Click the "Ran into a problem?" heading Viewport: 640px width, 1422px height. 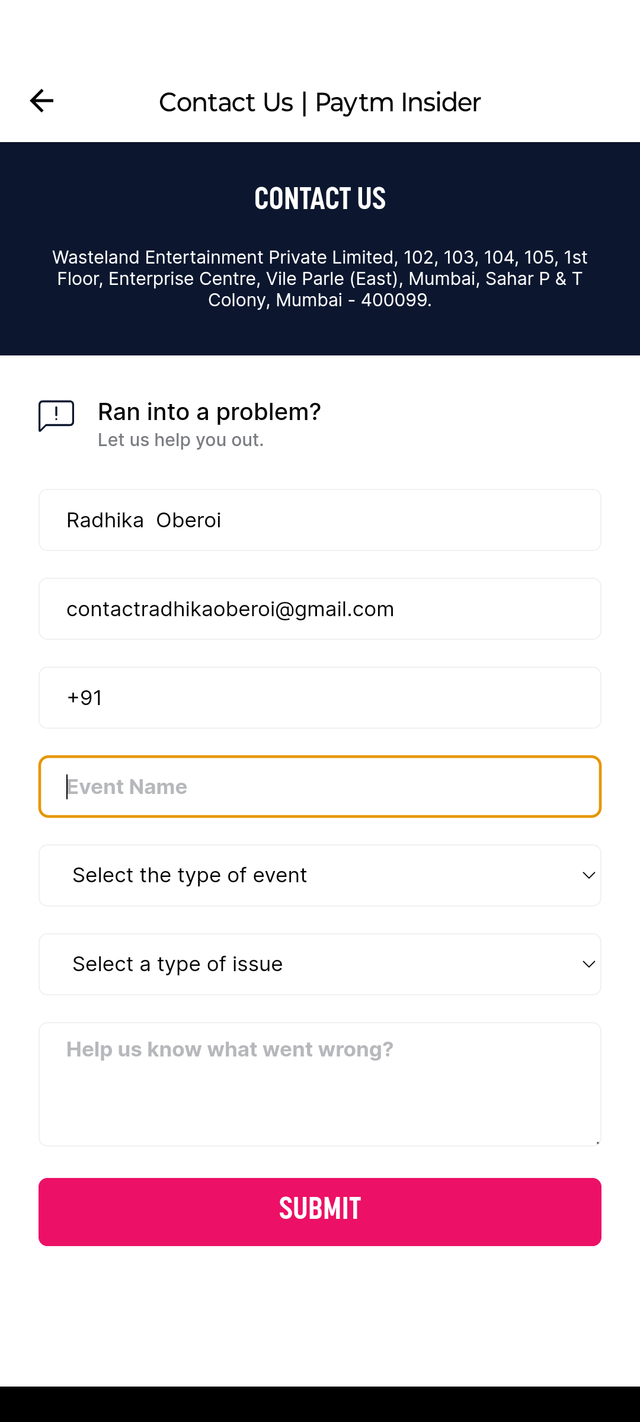tap(209, 412)
